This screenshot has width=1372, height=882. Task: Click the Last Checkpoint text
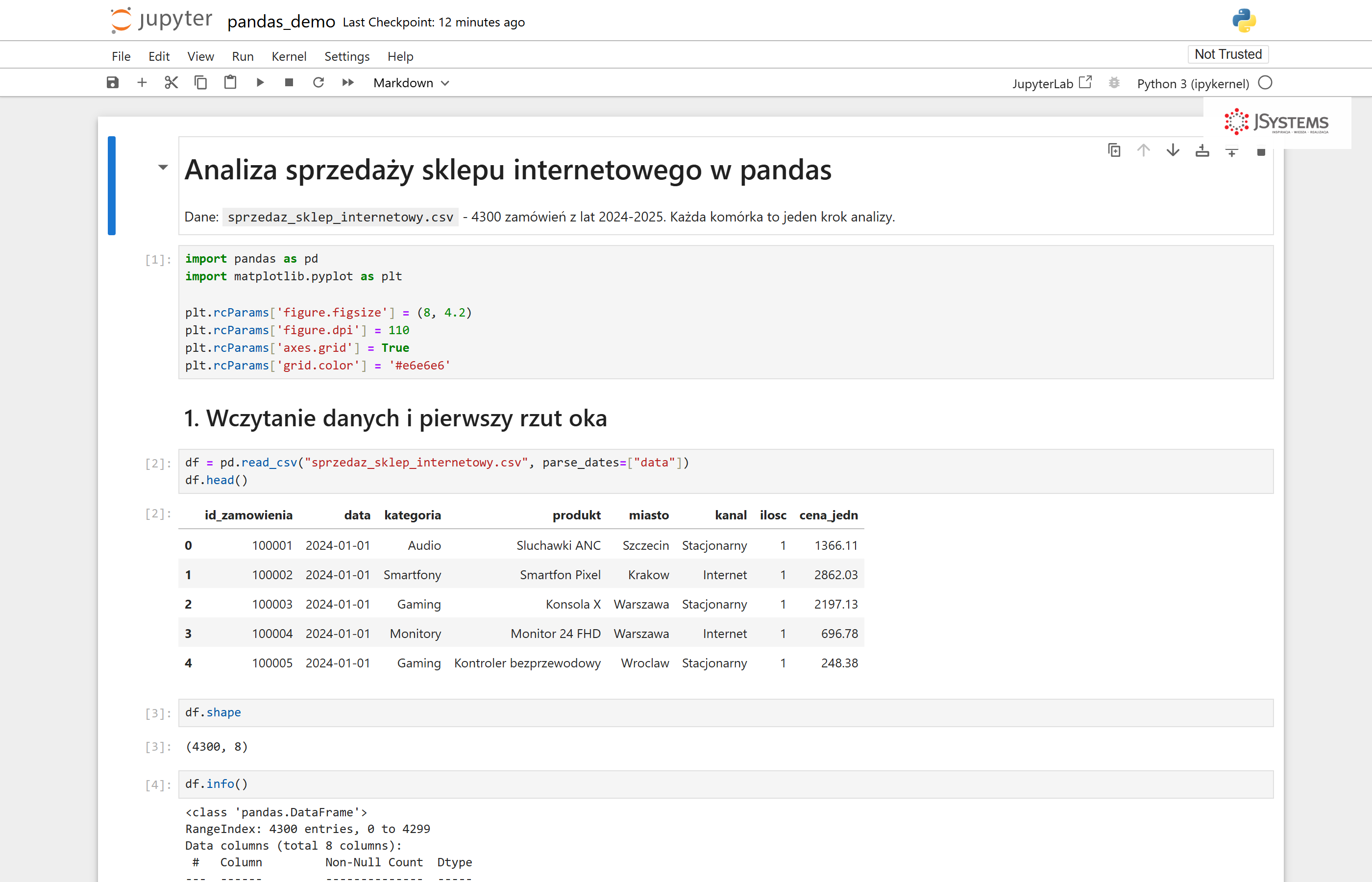click(434, 22)
